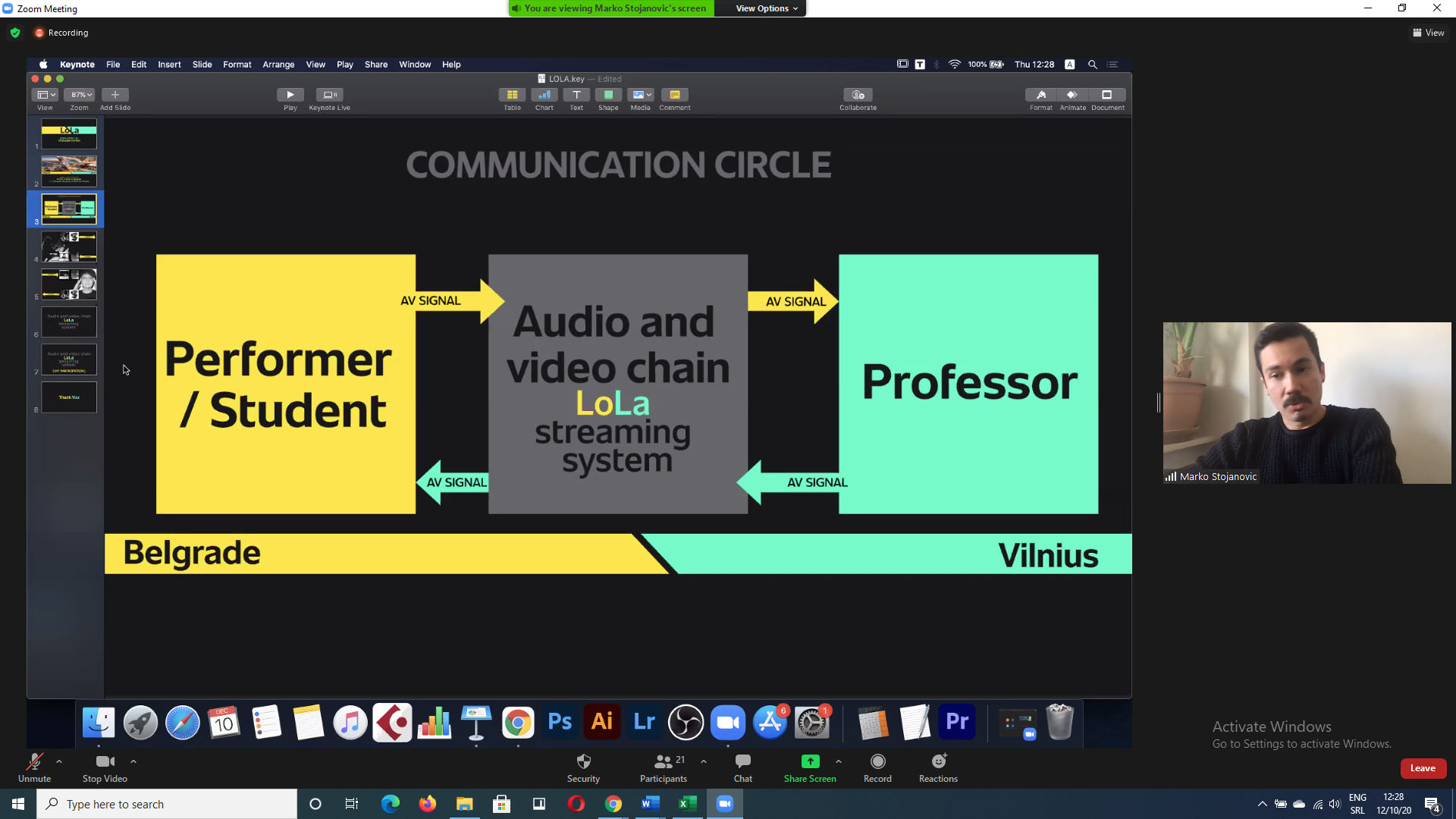Toggle the Record button

coord(877,767)
